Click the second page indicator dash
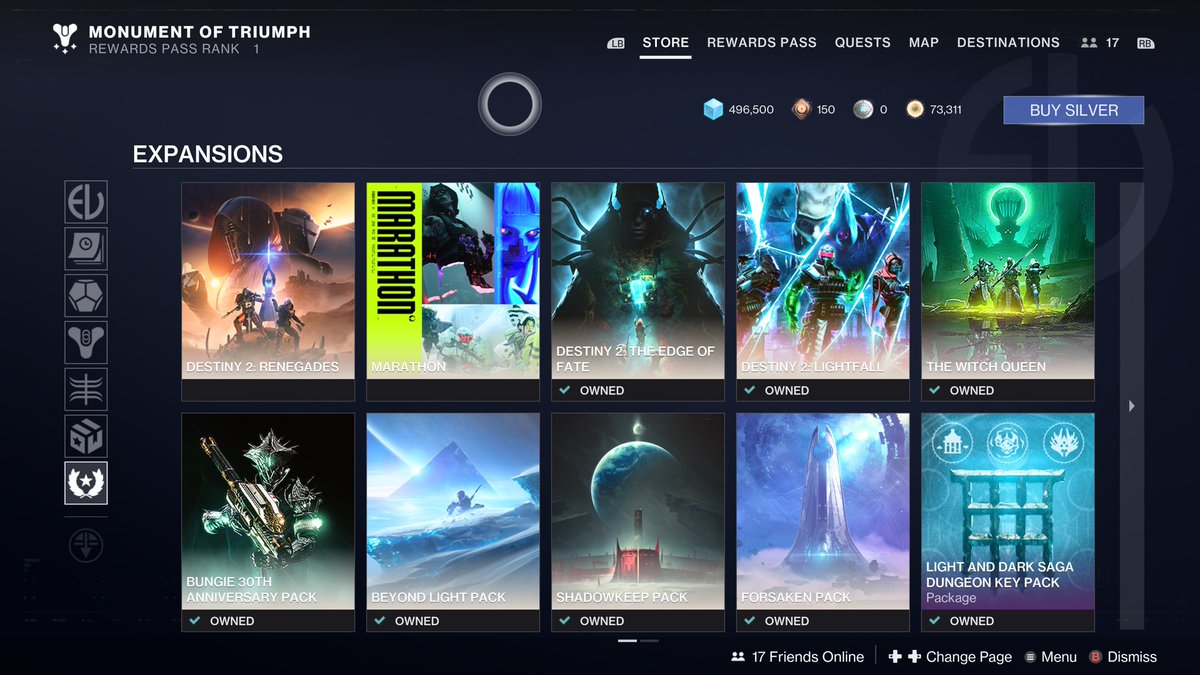This screenshot has height=675, width=1200. click(649, 640)
